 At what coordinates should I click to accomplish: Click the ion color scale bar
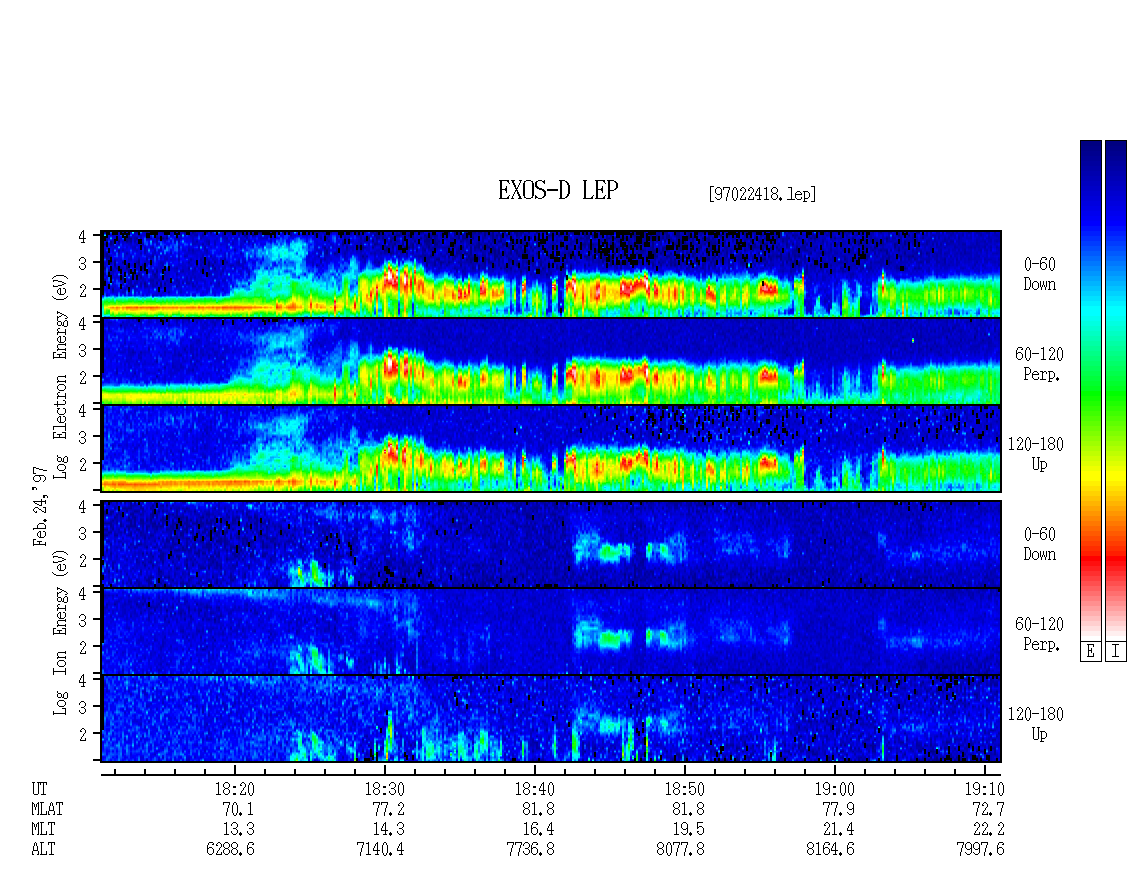click(x=1116, y=390)
